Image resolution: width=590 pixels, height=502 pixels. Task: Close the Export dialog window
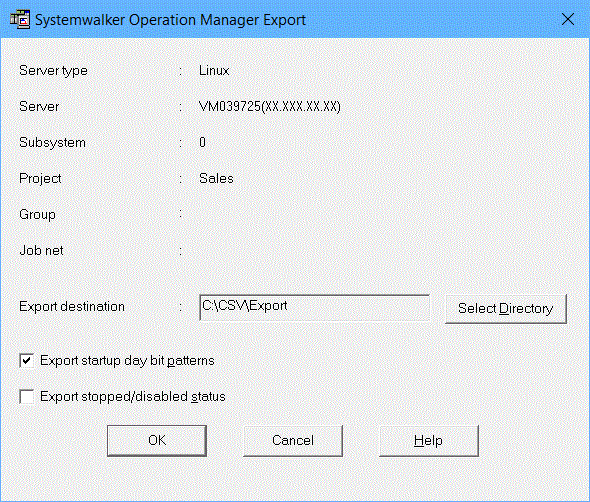click(567, 19)
